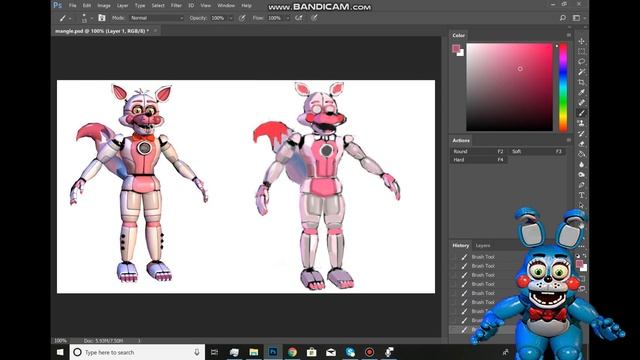
Task: Select the Eraser tool
Action: [x=581, y=144]
